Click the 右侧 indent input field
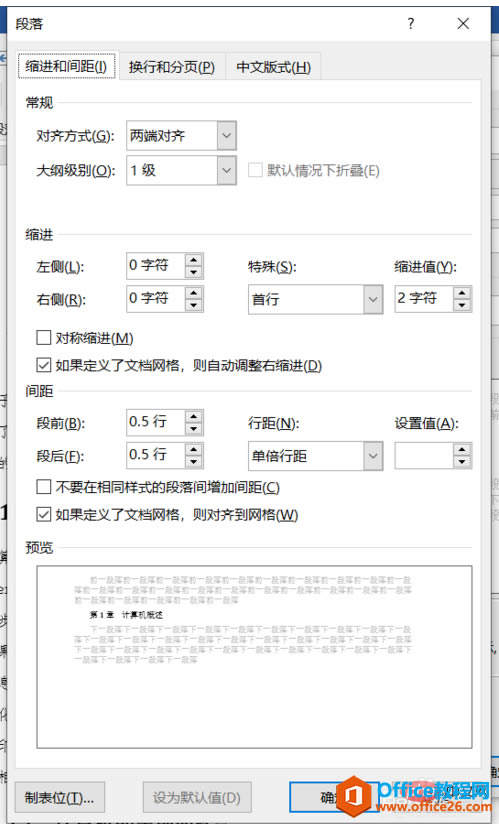The width and height of the screenshot is (499, 824). tap(155, 299)
